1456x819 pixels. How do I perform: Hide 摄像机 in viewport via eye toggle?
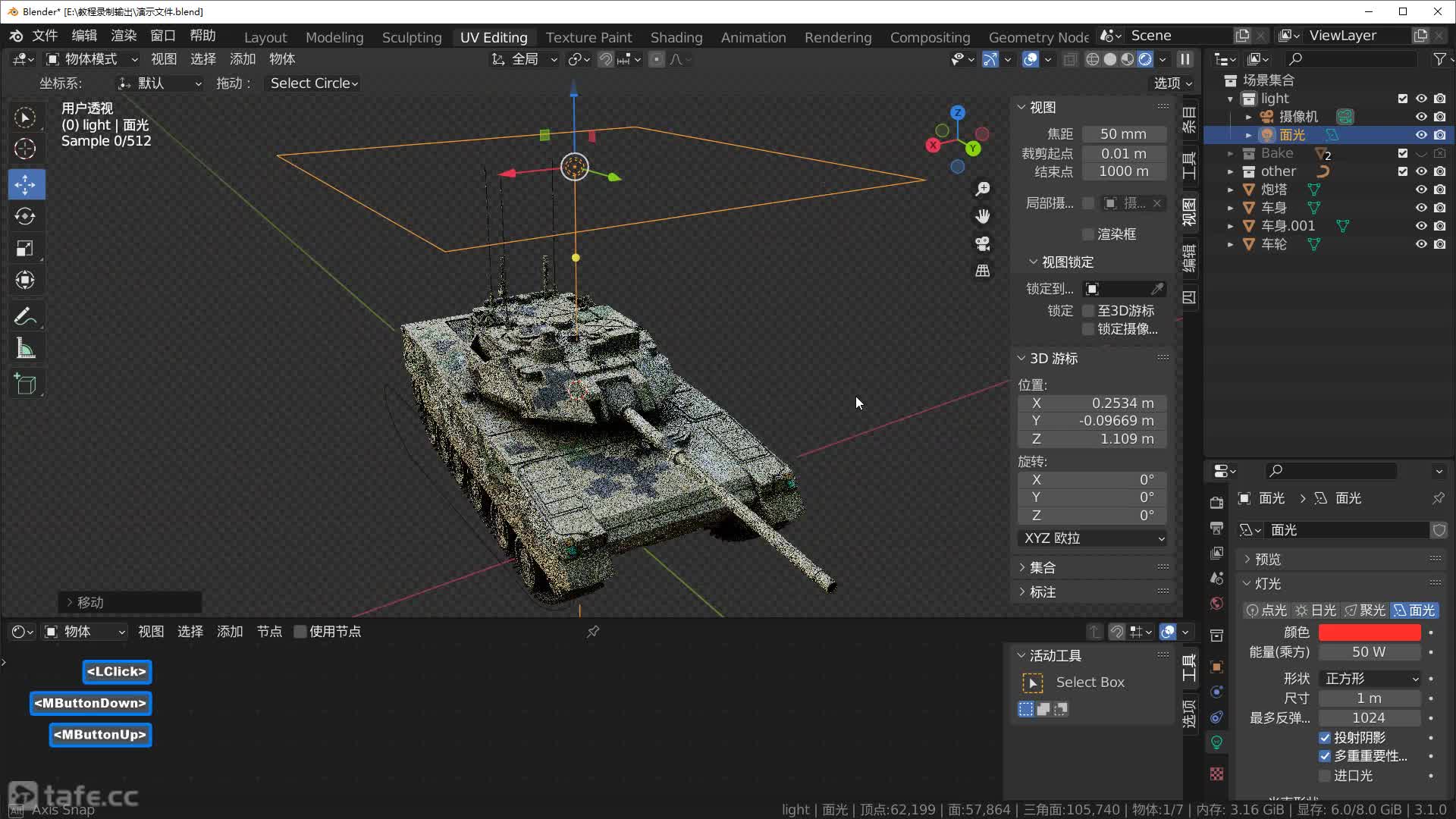1420,116
